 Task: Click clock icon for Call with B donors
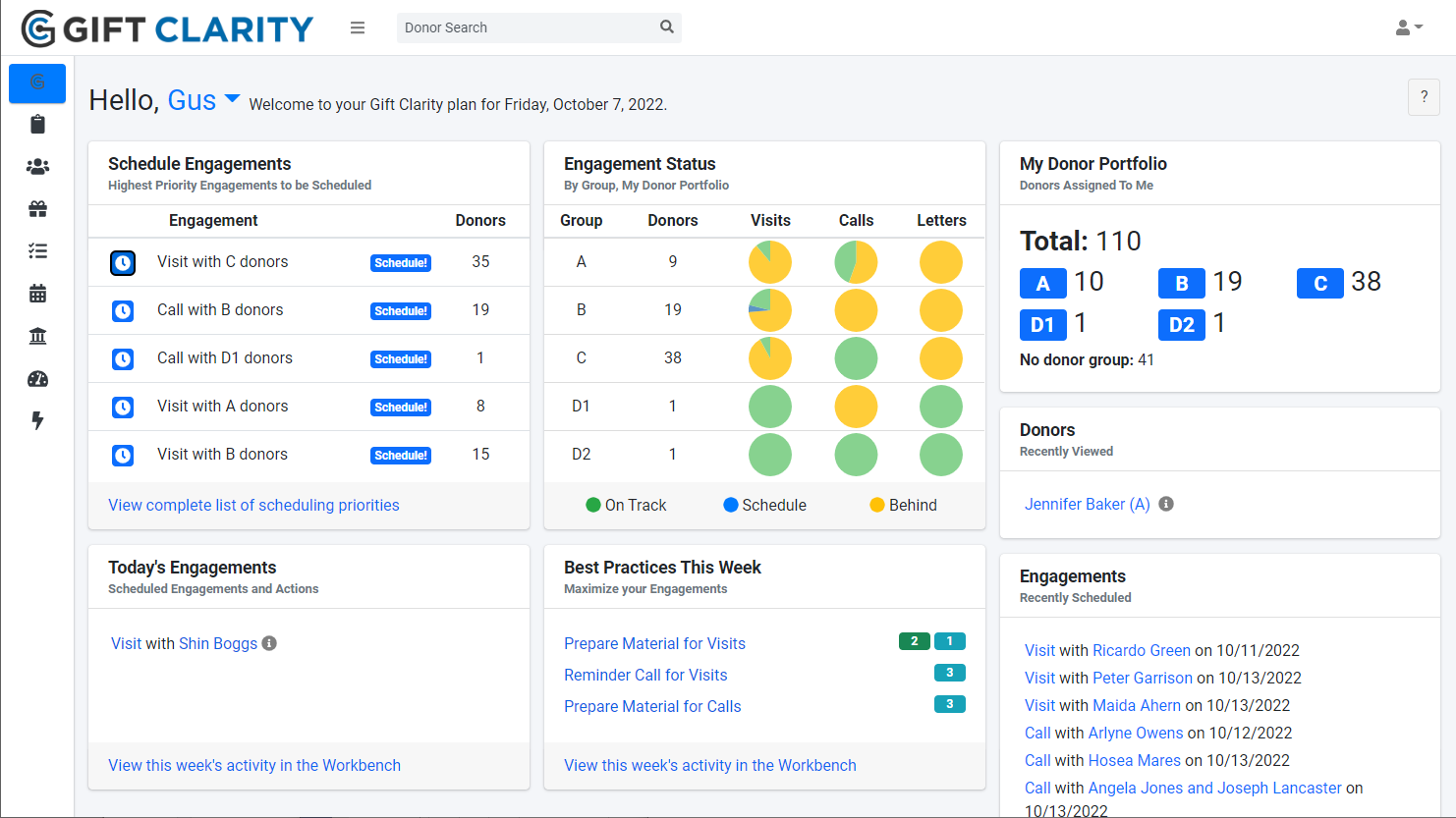(123, 310)
